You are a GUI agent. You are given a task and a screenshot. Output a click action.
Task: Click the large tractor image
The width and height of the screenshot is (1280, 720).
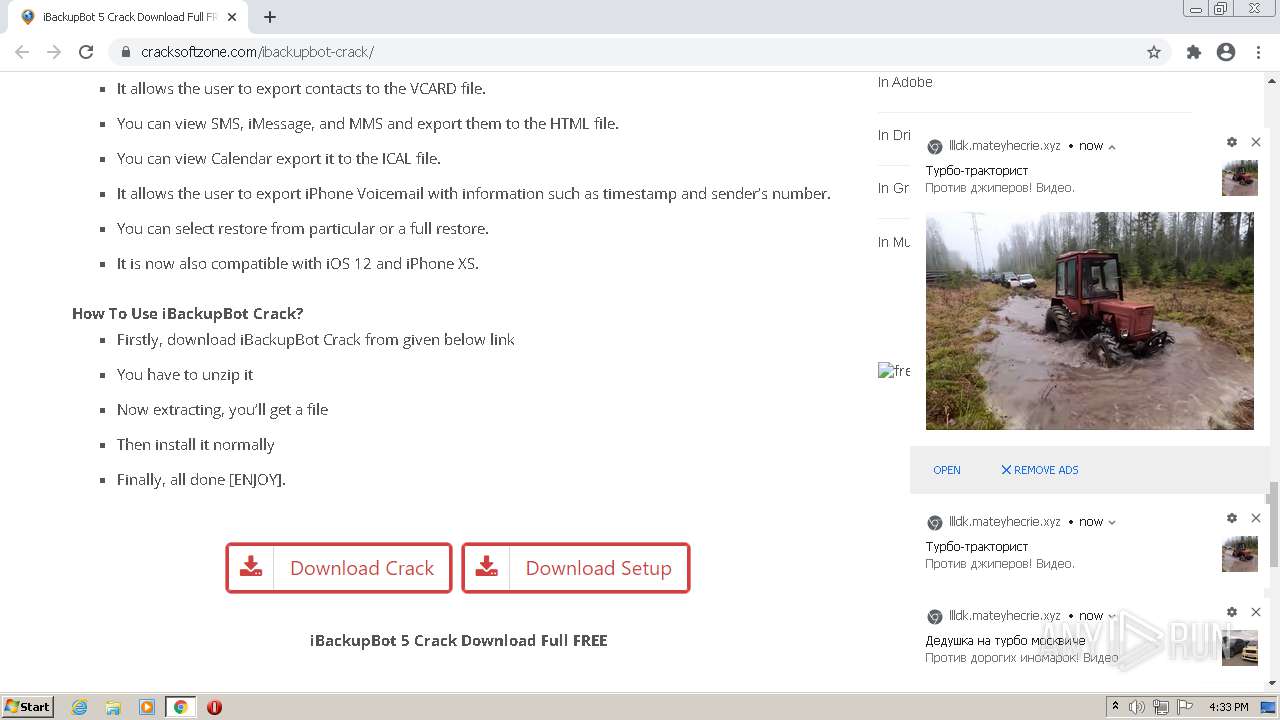(x=1090, y=321)
